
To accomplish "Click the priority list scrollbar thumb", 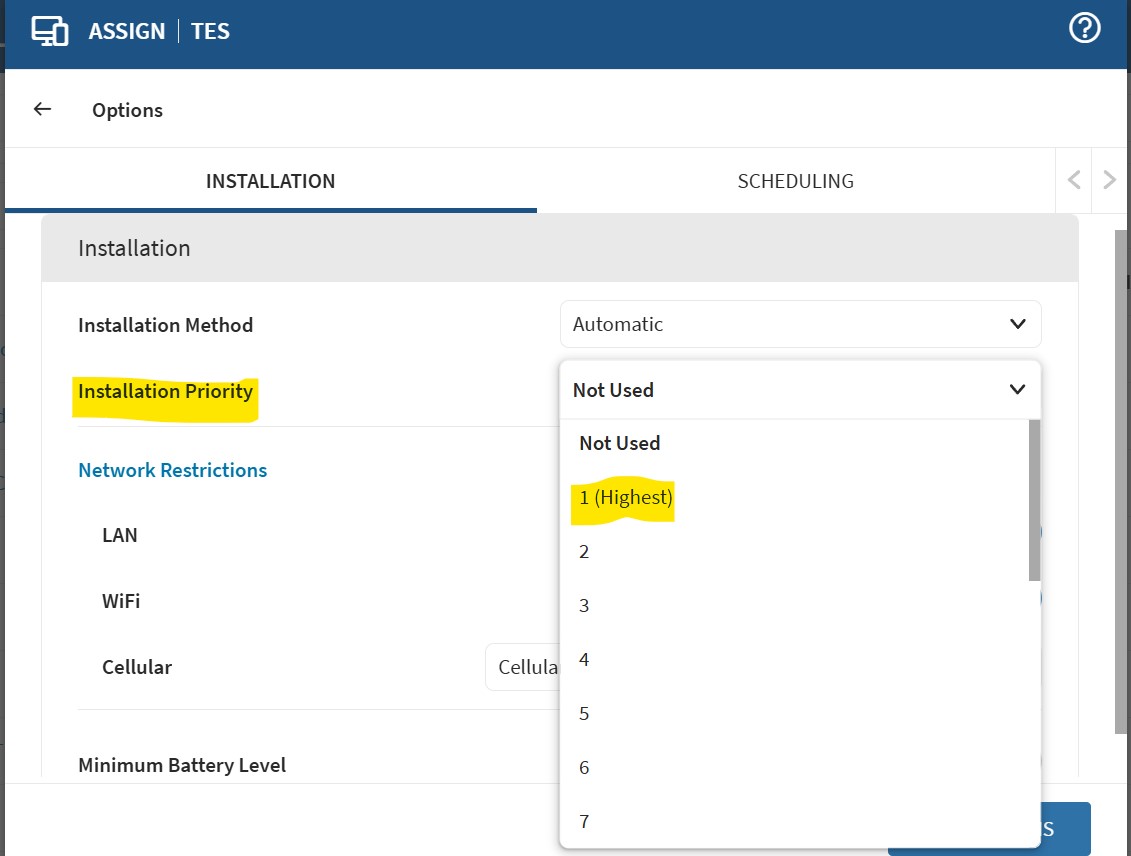I will 1034,500.
